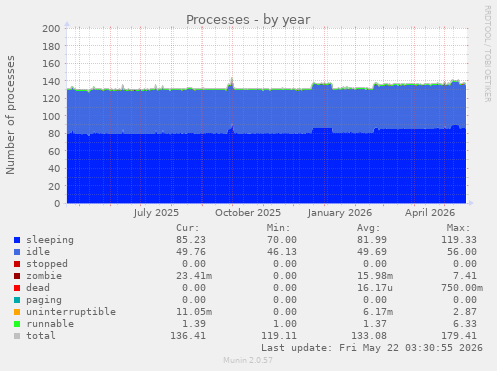Image resolution: width=497 pixels, height=371 pixels.
Task: Select the stopped legend color square
Action: click(x=17, y=264)
